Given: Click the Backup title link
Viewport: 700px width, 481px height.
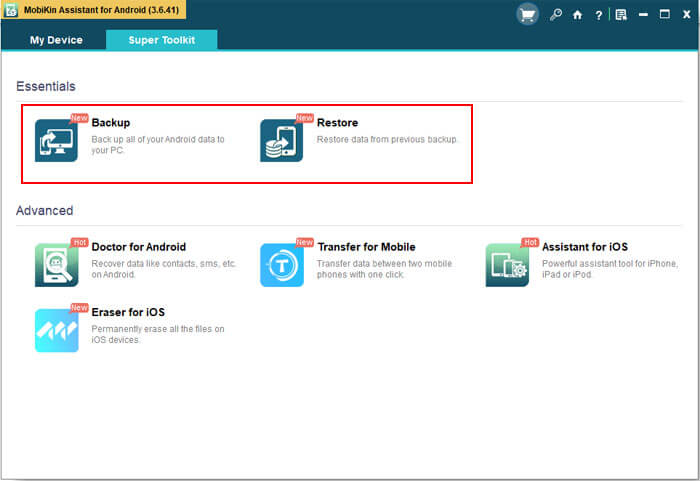Looking at the screenshot, I should (111, 123).
